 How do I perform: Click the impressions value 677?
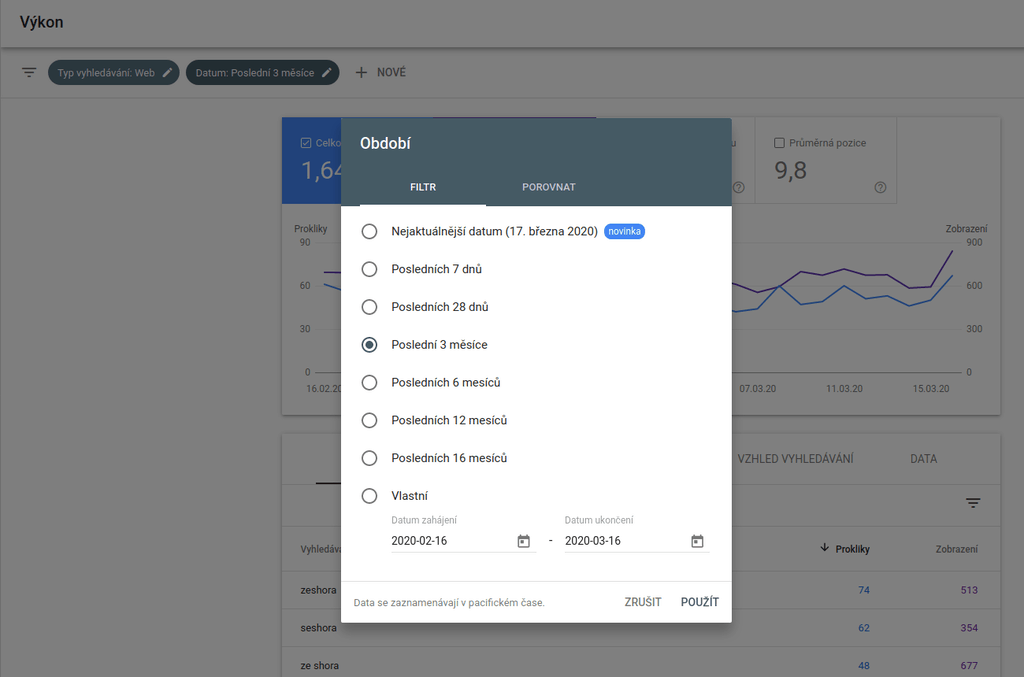969,666
